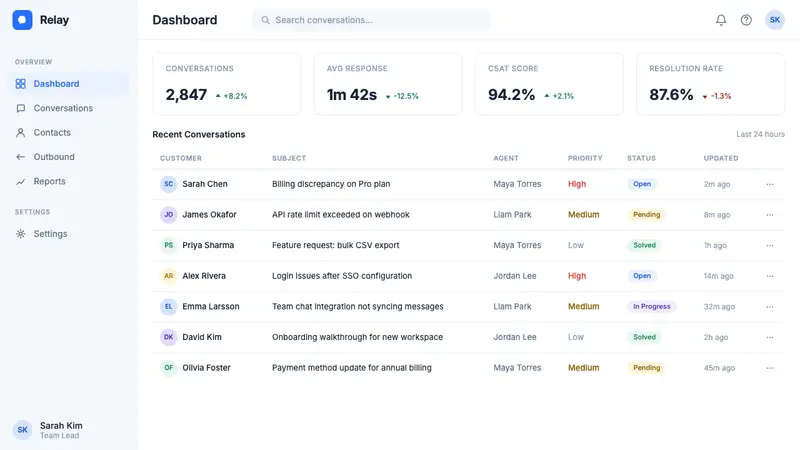The width and height of the screenshot is (800, 450).
Task: Click the EL avatar for Emma Larsson
Action: pos(168,307)
